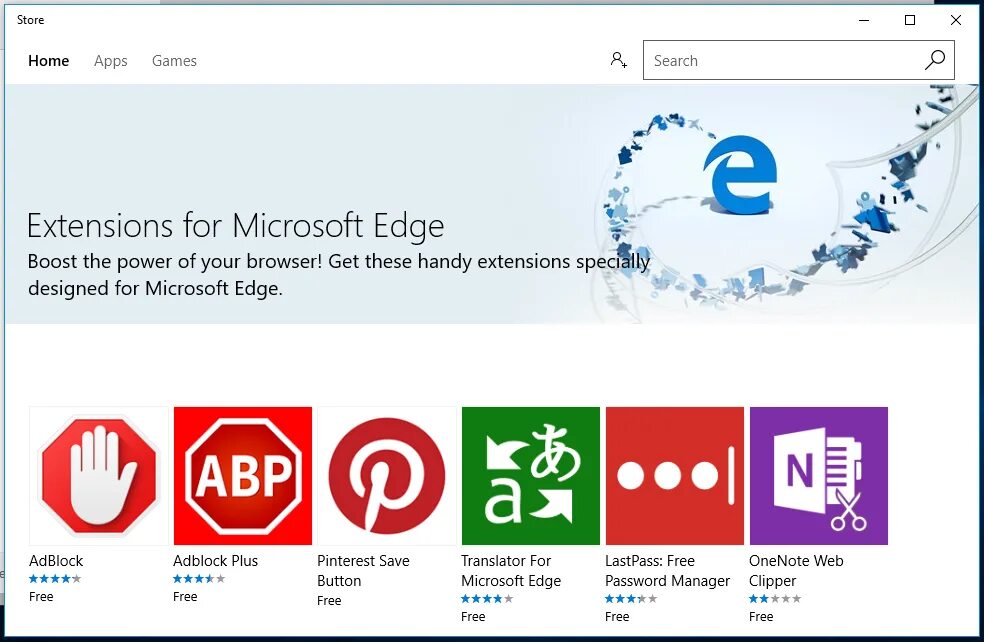
Task: Click the Free label under OneNote Web Clipper
Action: pos(761,617)
